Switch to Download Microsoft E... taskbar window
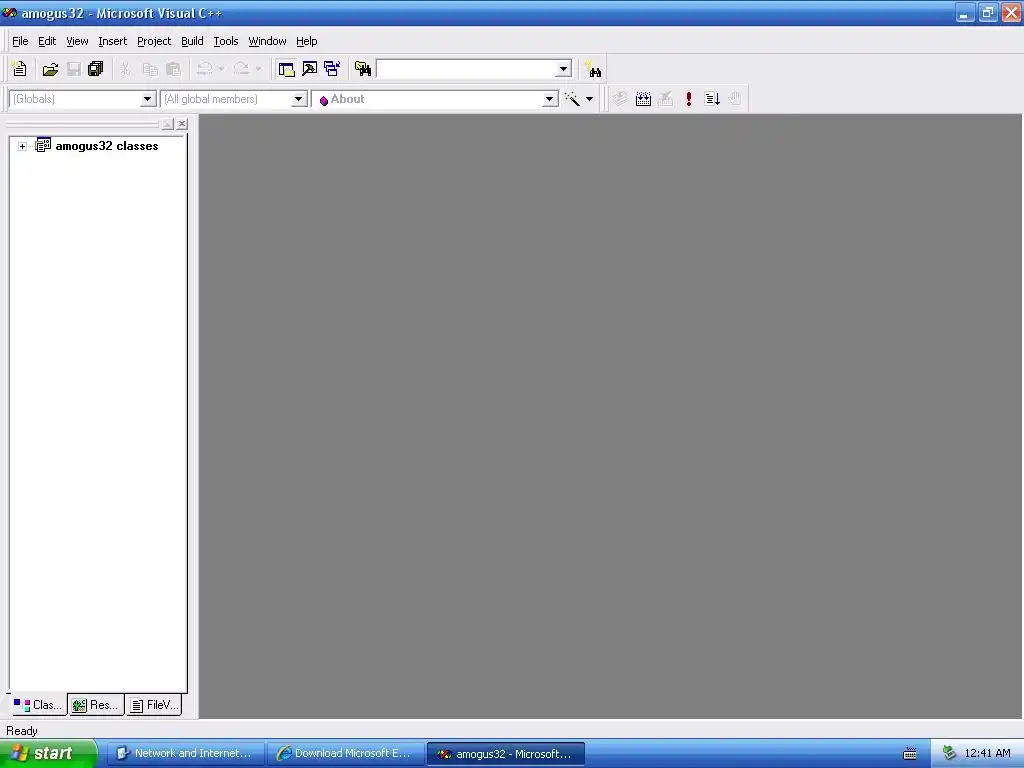The height and width of the screenshot is (768, 1024). pos(345,753)
